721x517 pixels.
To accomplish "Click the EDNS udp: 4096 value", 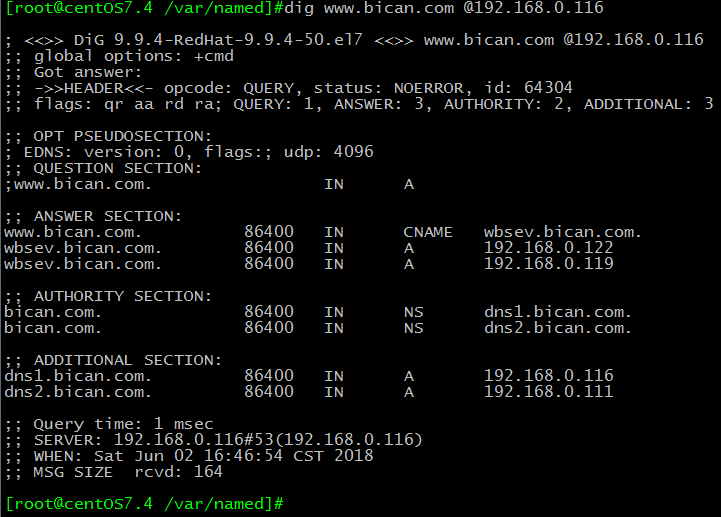I will (x=329, y=152).
